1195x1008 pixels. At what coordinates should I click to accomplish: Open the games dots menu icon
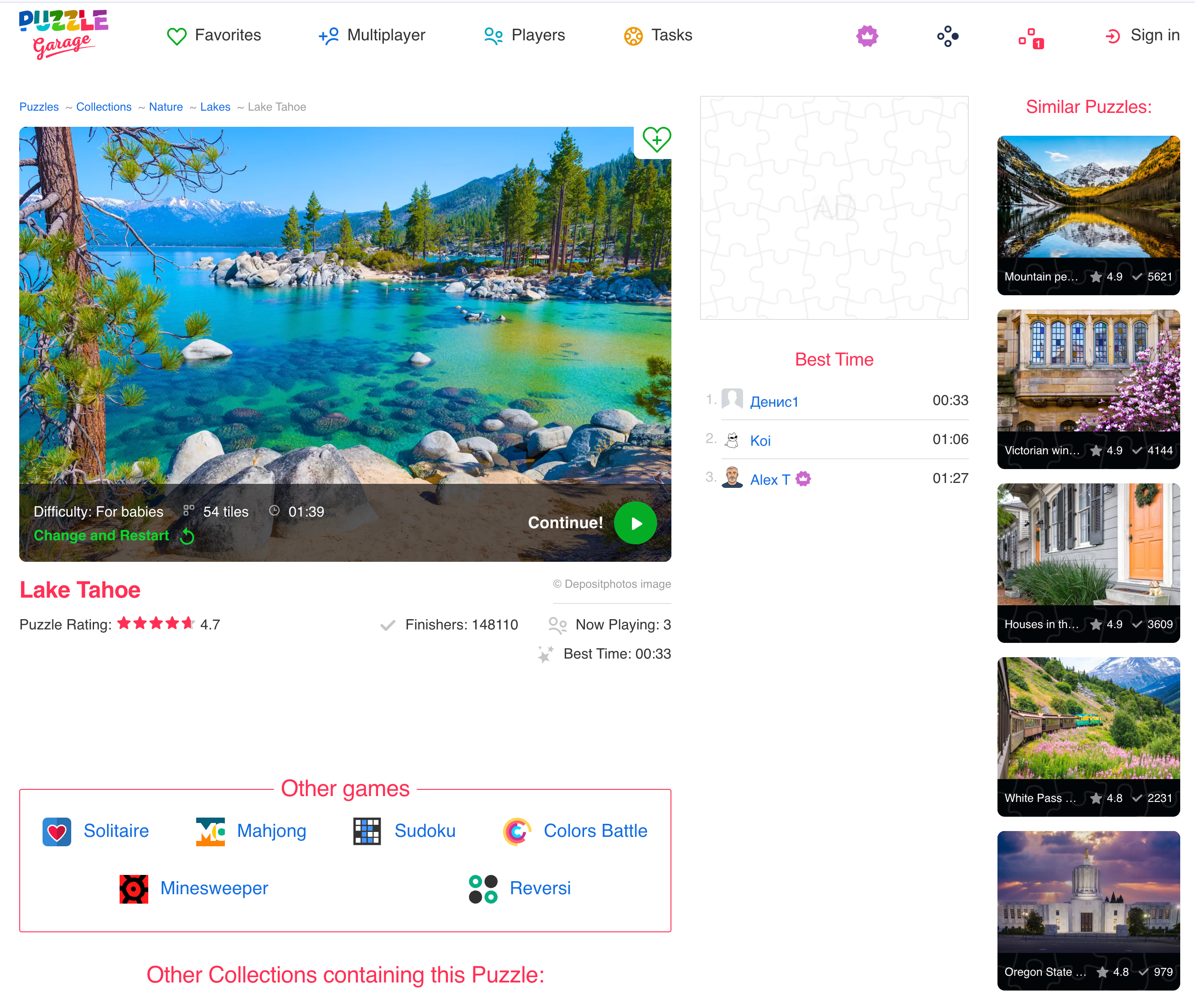click(948, 36)
